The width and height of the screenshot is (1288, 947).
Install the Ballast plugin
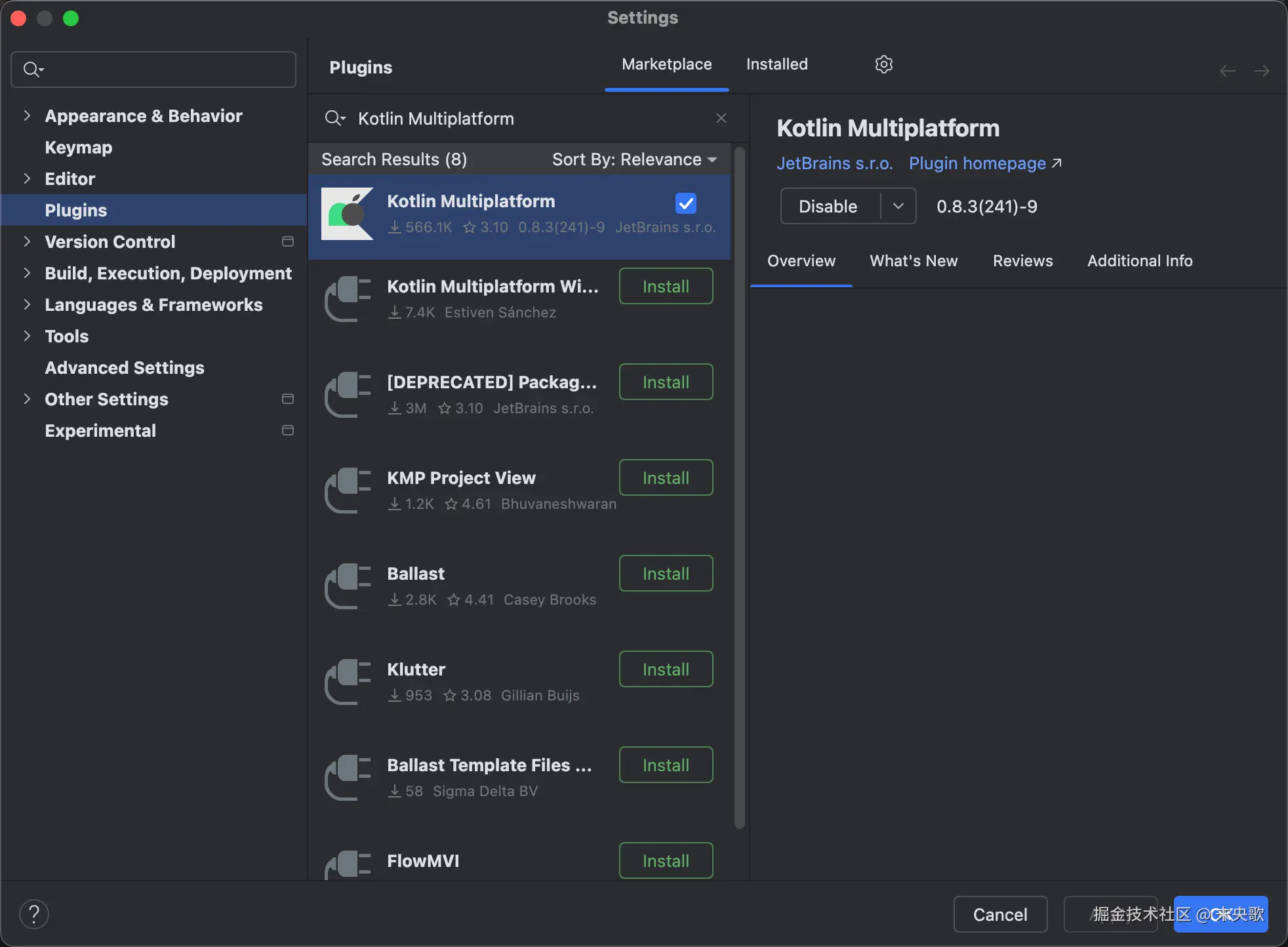pos(666,574)
